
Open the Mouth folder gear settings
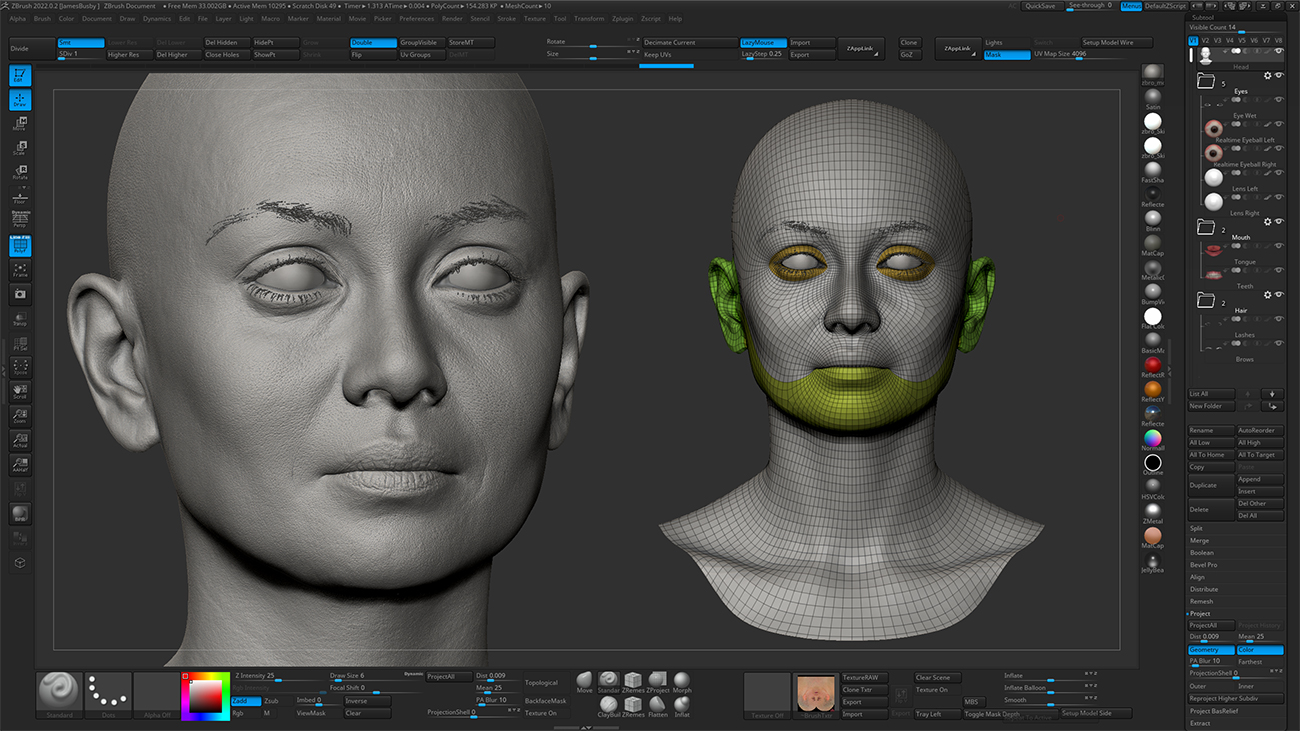click(1267, 222)
